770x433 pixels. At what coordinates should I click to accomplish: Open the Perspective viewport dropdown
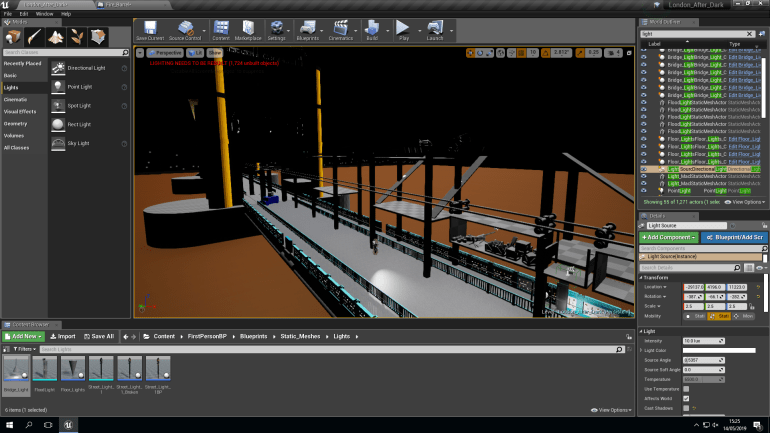(167, 51)
